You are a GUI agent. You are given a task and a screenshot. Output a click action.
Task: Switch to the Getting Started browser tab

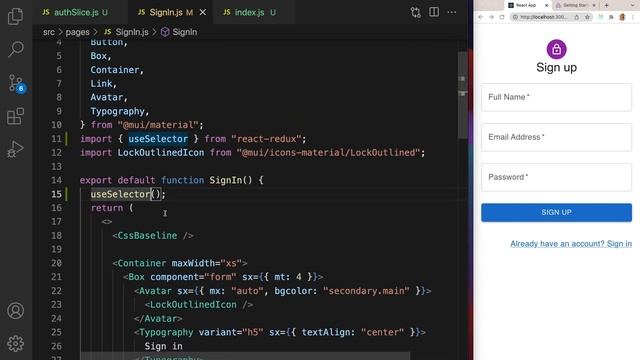(575, 5)
